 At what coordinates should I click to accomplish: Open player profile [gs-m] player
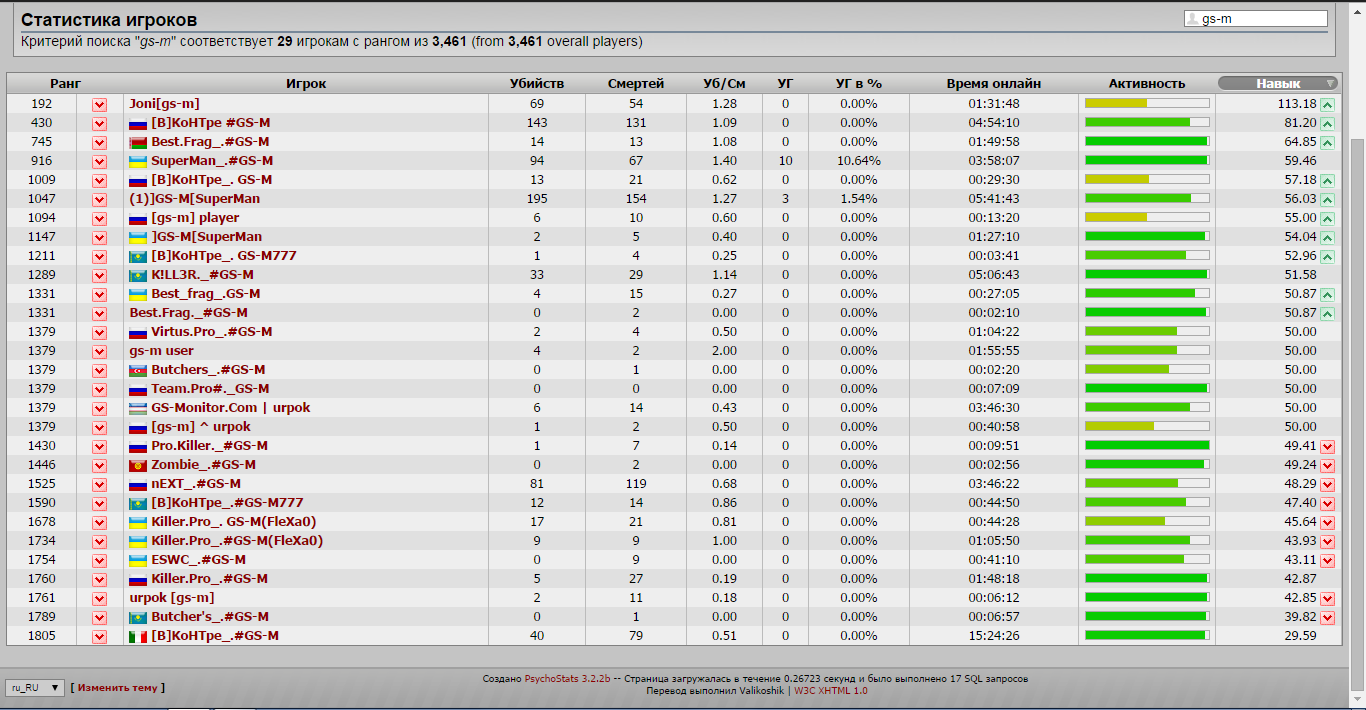pyautogui.click(x=195, y=218)
